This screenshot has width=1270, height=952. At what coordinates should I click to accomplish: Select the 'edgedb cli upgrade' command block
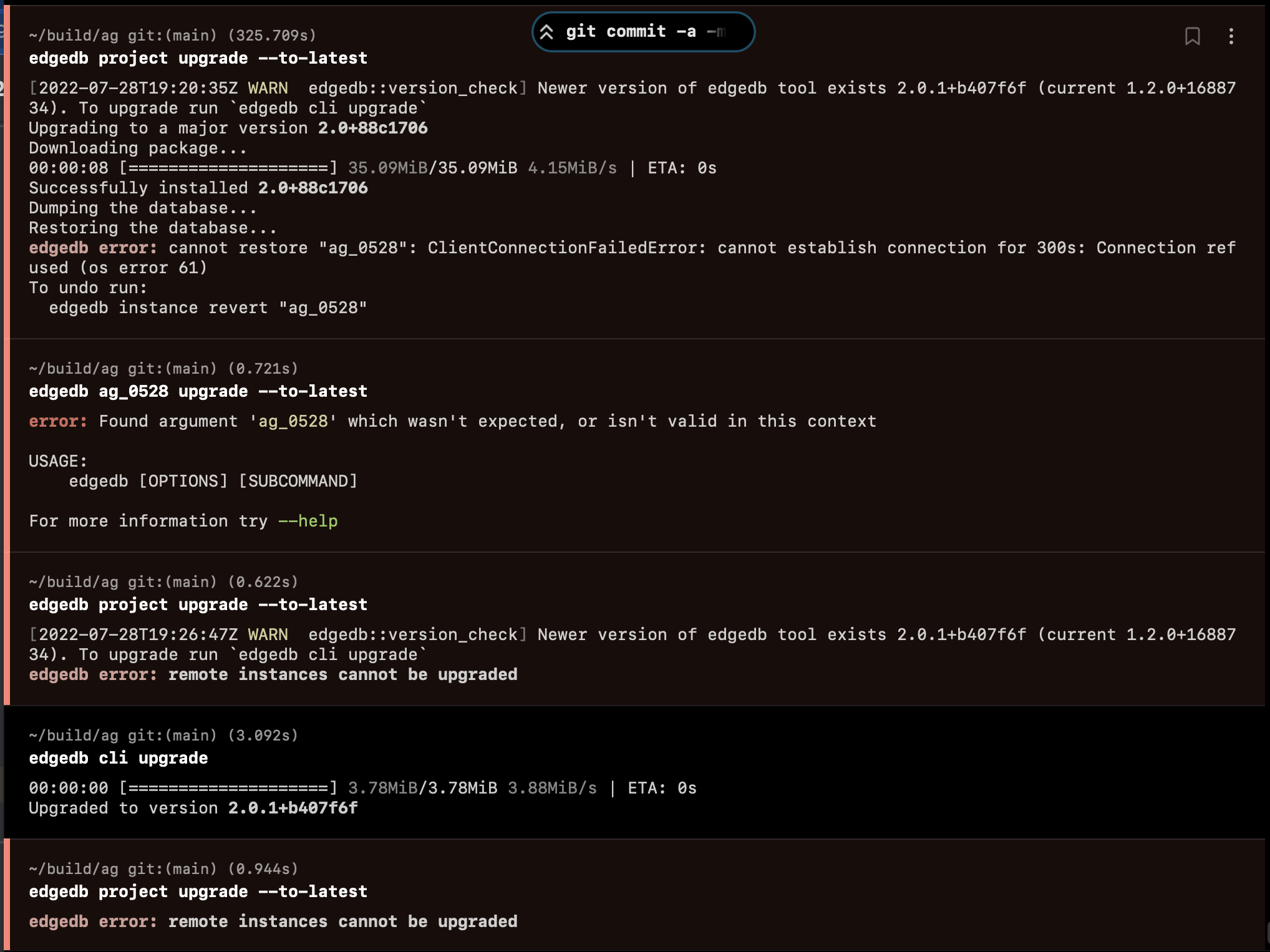119,758
